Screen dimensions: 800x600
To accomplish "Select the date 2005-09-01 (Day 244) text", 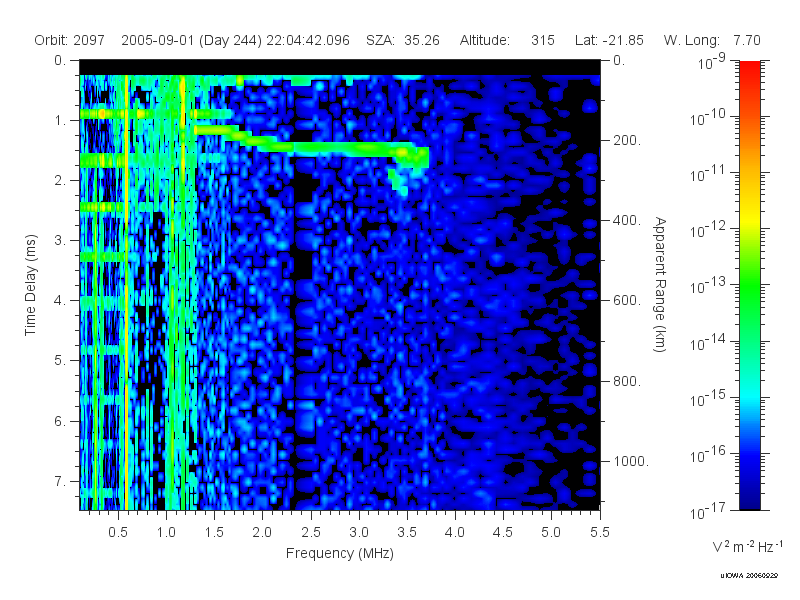I will pos(192,41).
